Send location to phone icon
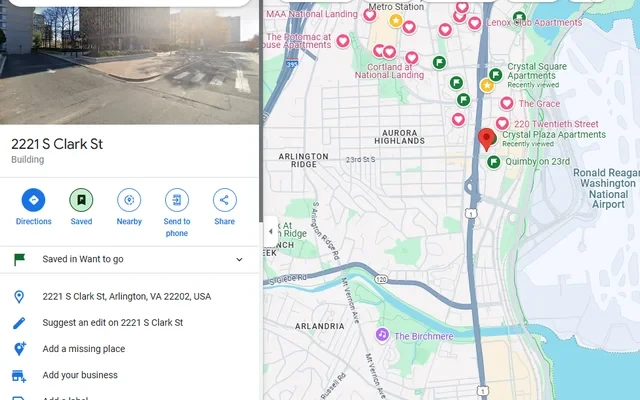This screenshot has width=640, height=400. pyautogui.click(x=177, y=200)
